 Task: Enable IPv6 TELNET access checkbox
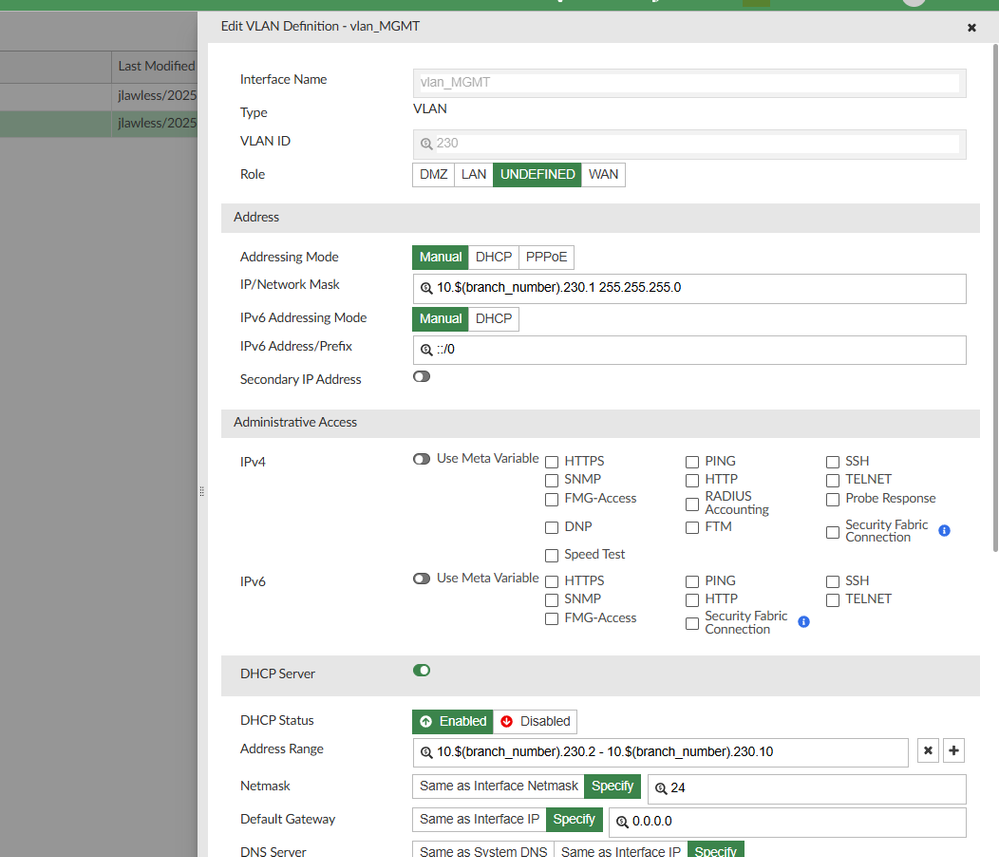point(833,600)
